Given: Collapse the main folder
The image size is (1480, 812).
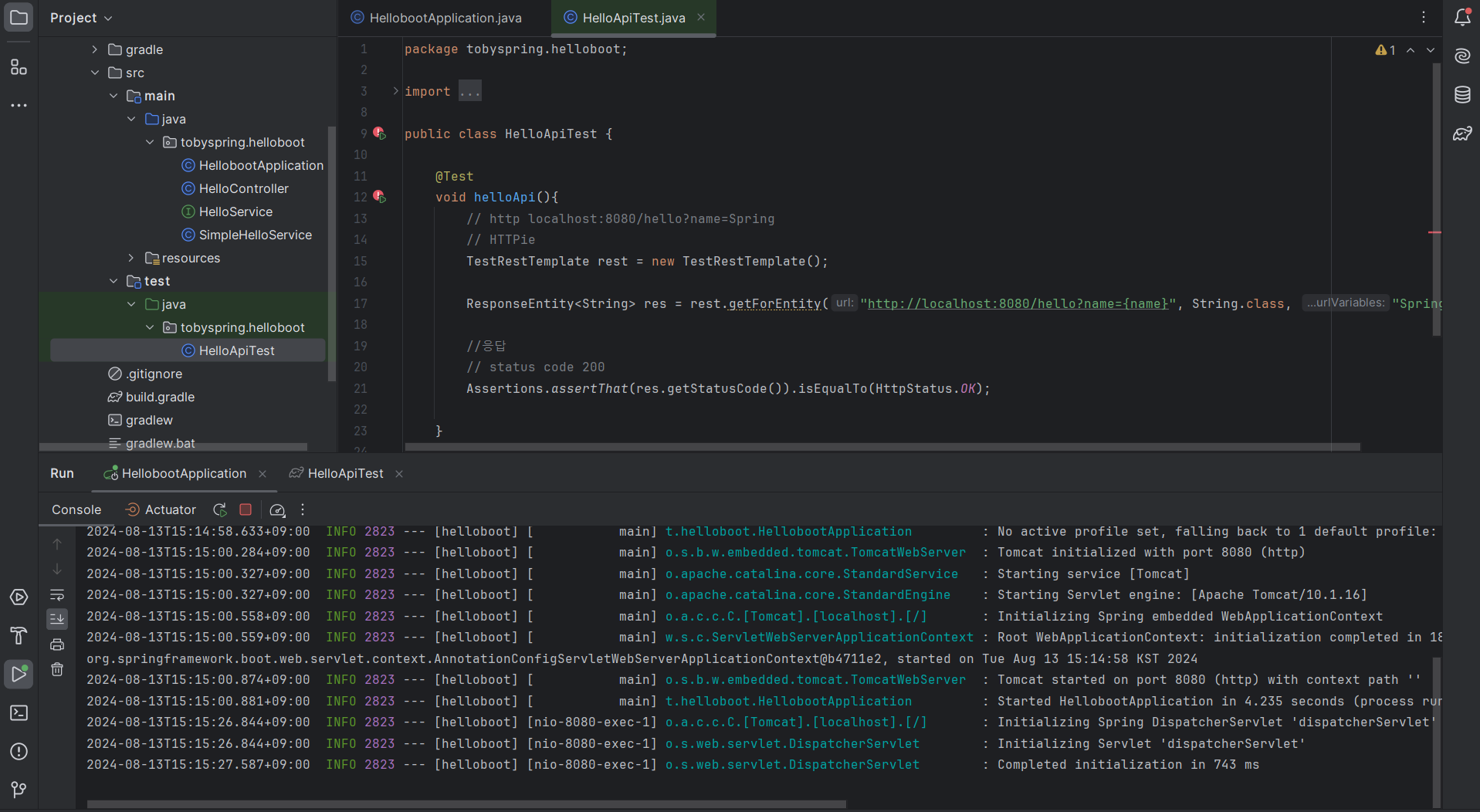Looking at the screenshot, I should pyautogui.click(x=113, y=96).
